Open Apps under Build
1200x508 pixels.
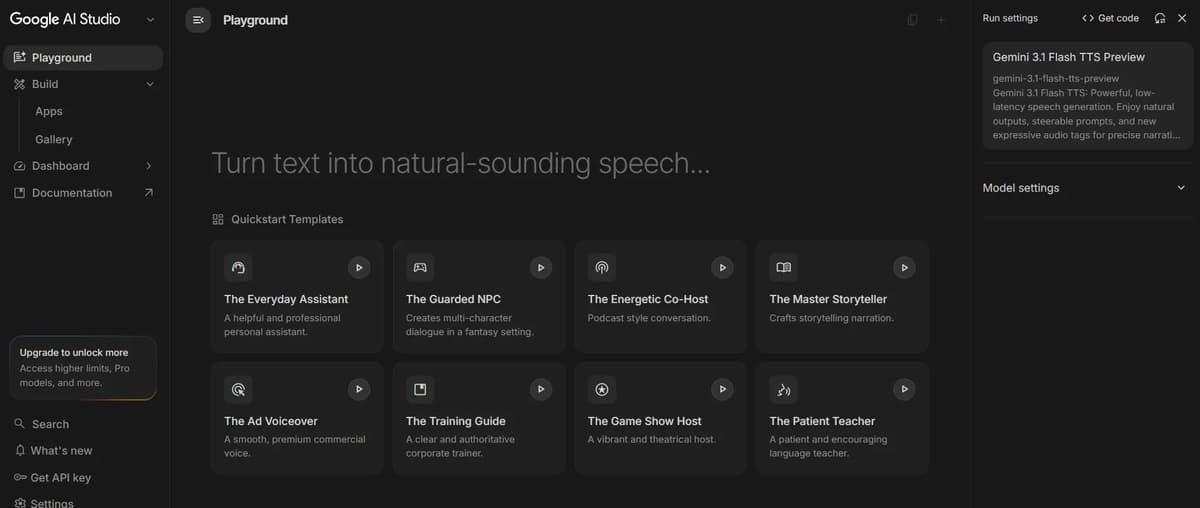point(49,111)
